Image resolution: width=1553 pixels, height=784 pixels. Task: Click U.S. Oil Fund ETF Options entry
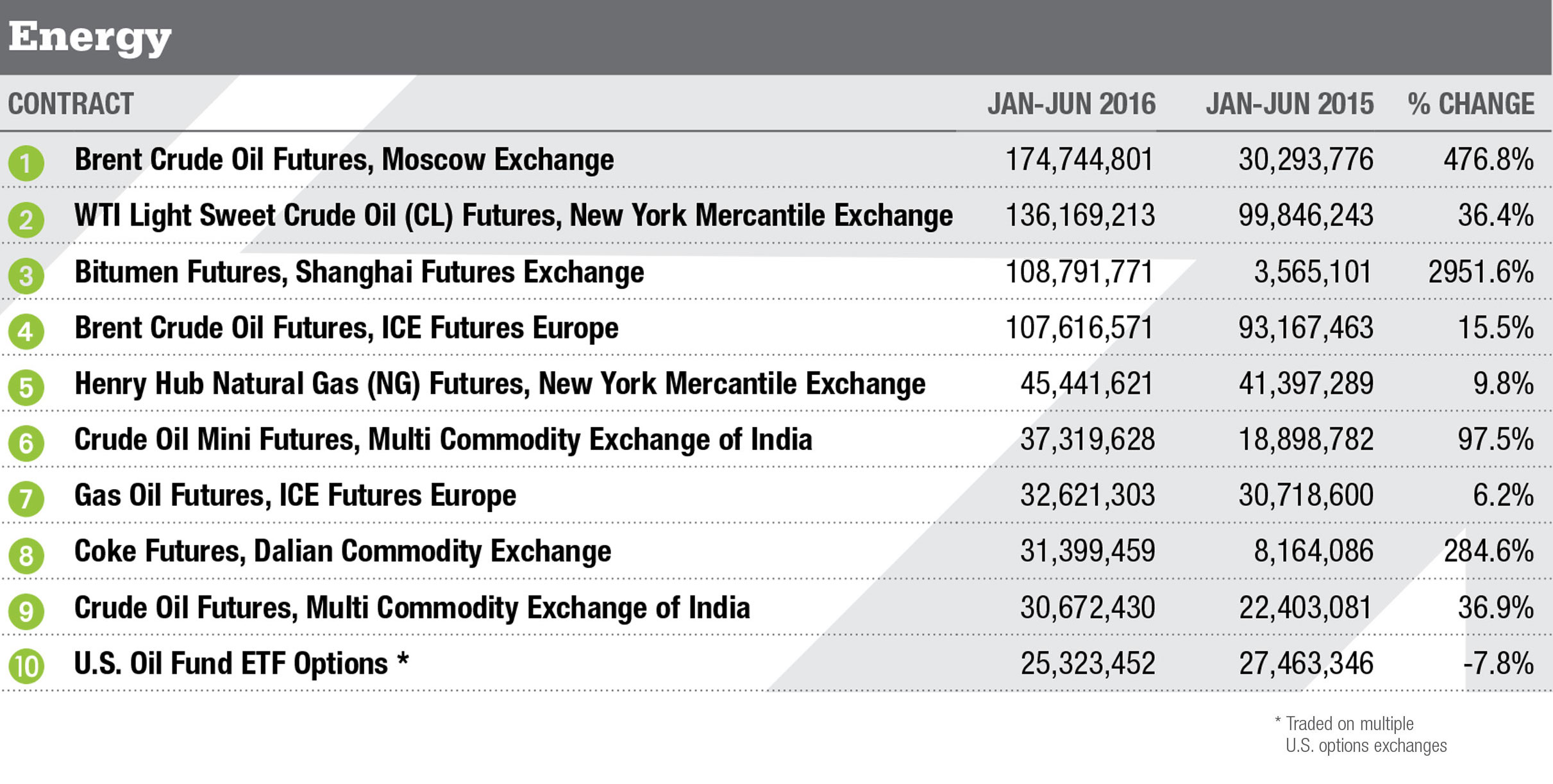point(241,663)
